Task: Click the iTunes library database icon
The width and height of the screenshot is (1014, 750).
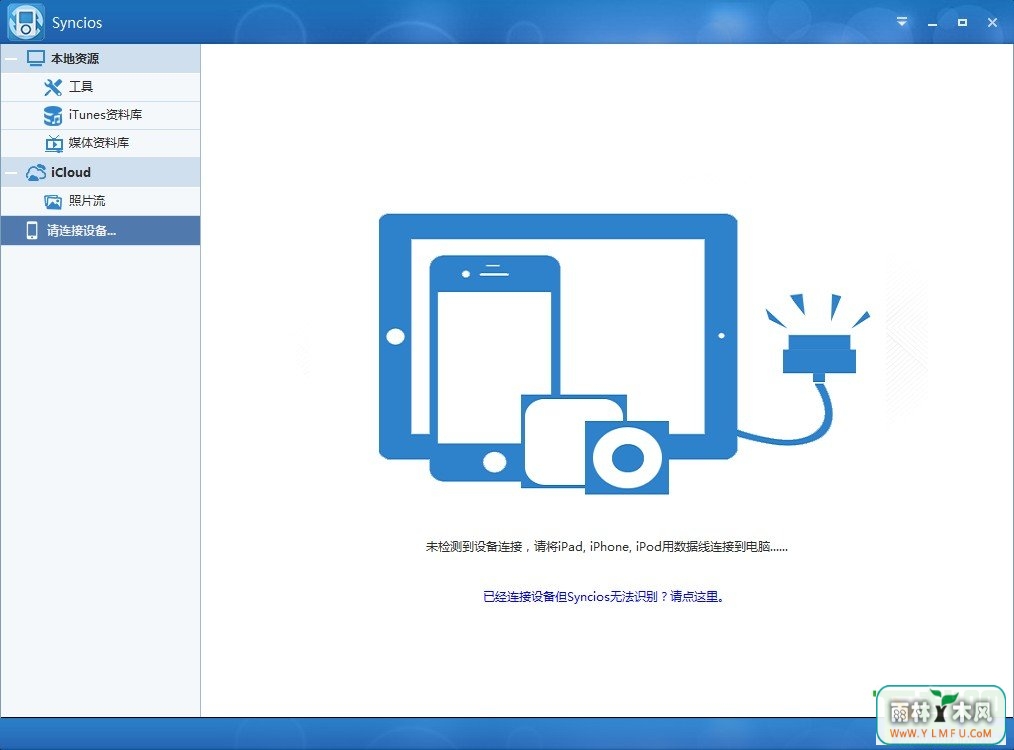Action: [53, 115]
